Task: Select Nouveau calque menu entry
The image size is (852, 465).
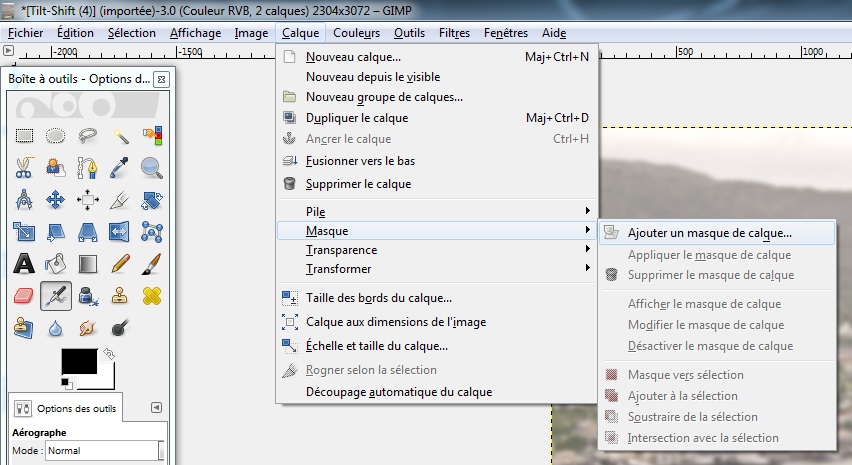Action: pos(353,57)
